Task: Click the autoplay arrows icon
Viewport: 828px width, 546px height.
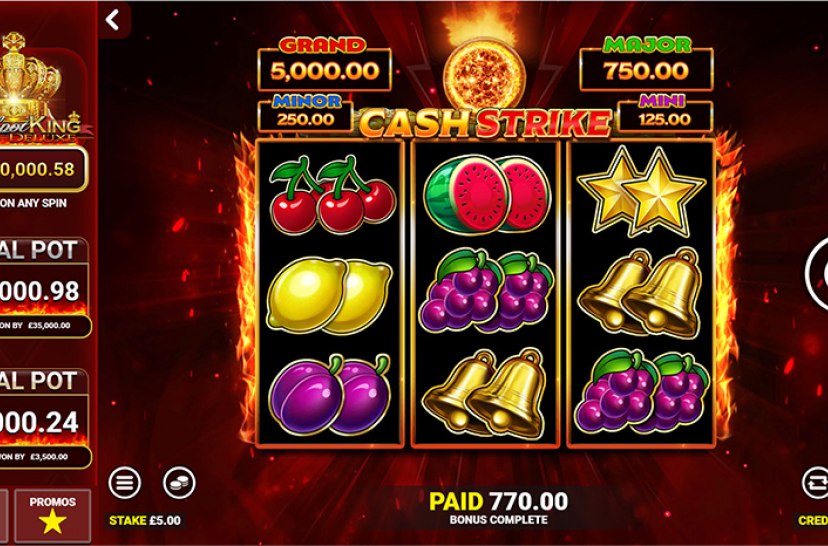Action: (x=815, y=483)
